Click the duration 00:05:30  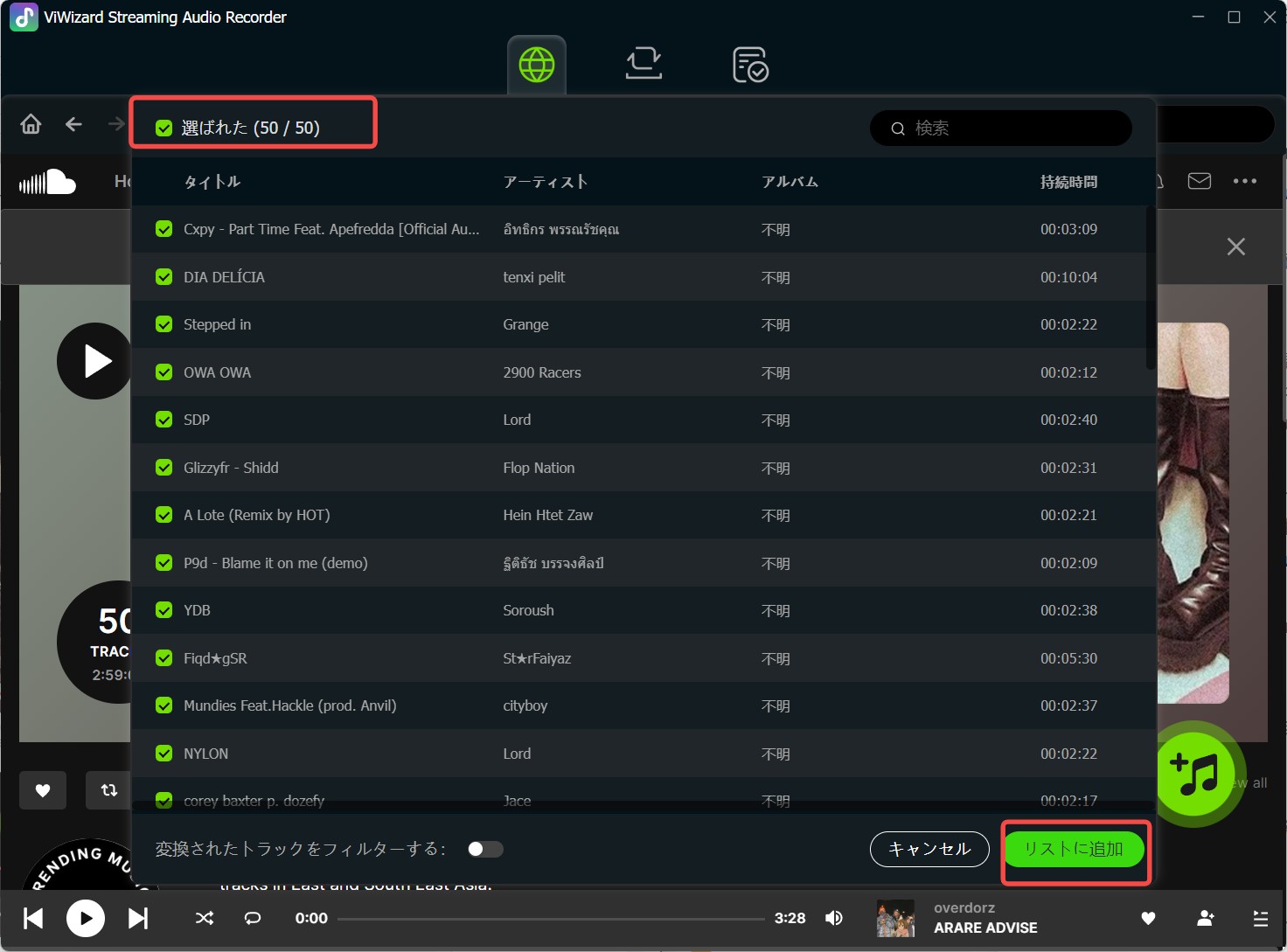point(1068,658)
